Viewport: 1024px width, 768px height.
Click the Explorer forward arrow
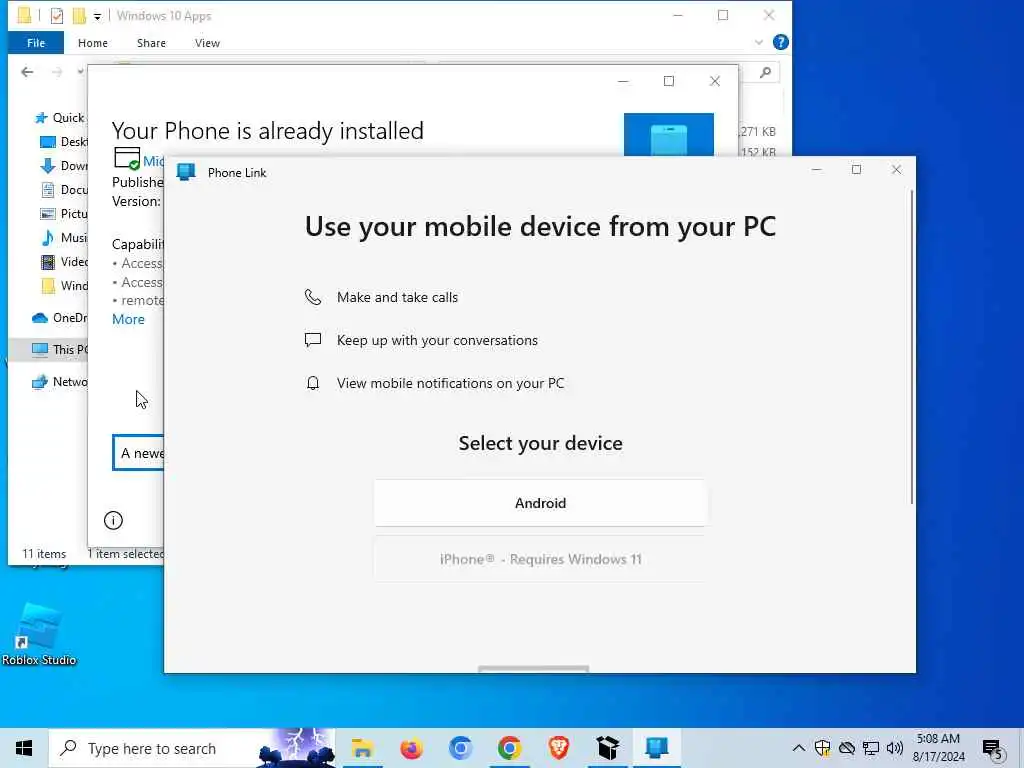point(57,72)
